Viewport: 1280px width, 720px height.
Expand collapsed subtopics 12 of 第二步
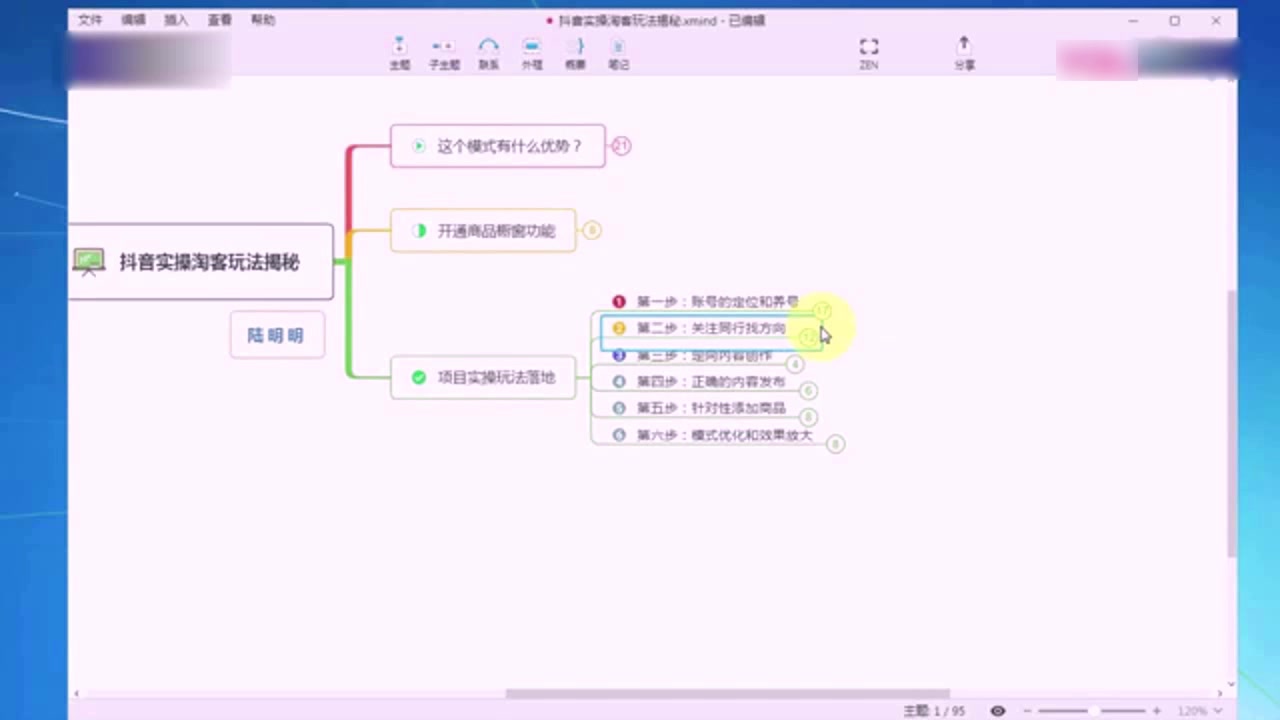[809, 338]
